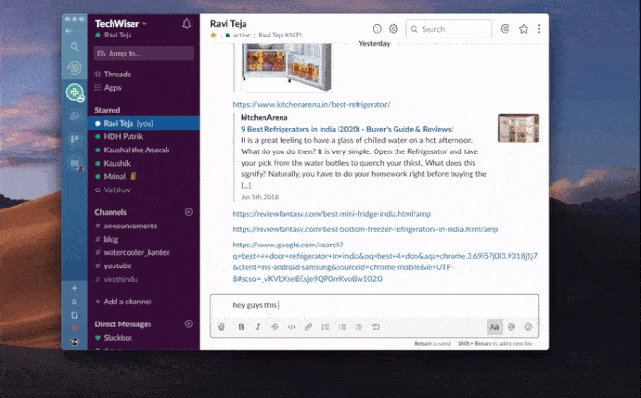Click the attach file paperclip icon

click(x=222, y=327)
